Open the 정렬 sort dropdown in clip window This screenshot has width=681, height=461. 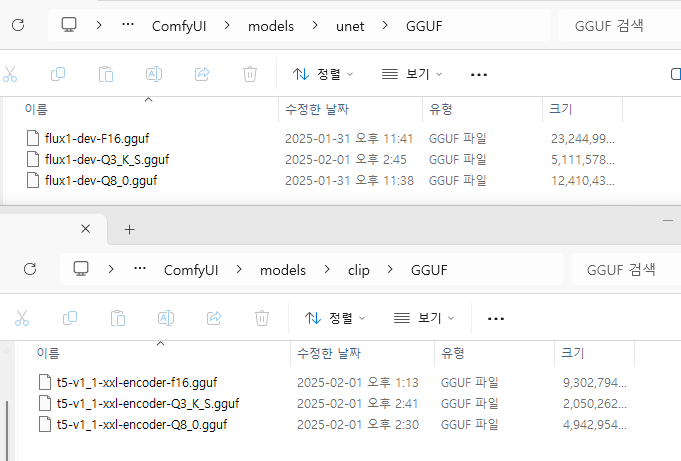(335, 318)
